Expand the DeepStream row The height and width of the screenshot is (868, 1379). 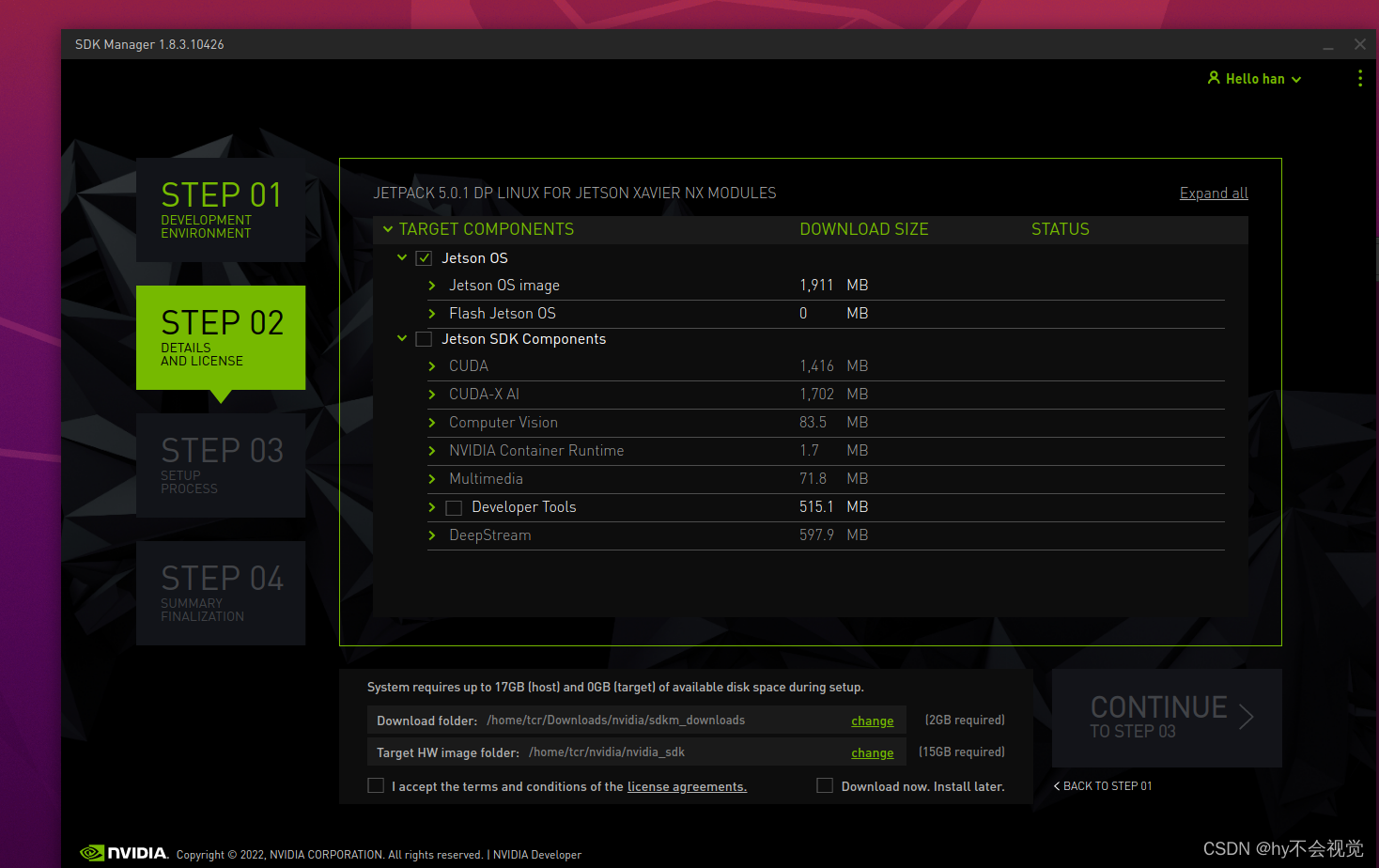point(432,535)
